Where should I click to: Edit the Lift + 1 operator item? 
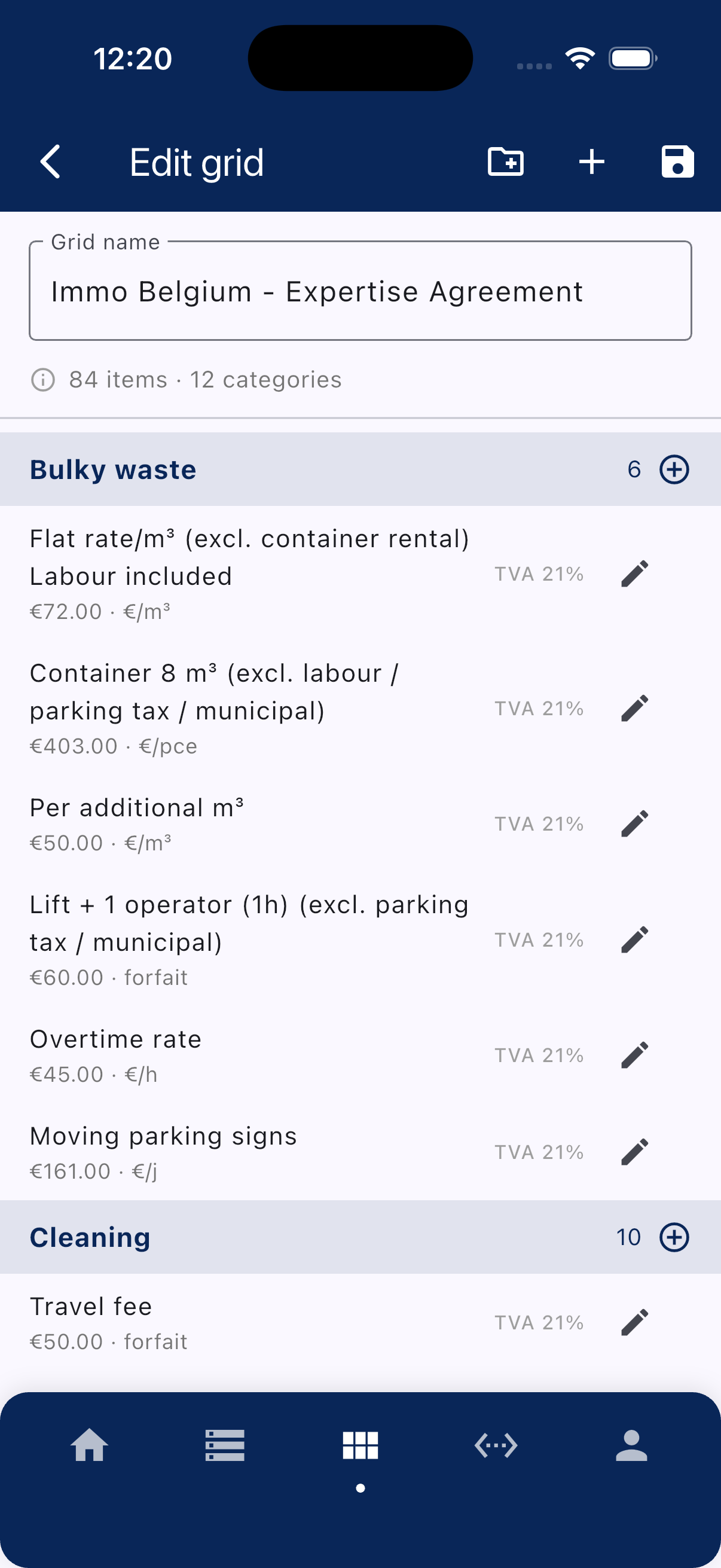pyautogui.click(x=634, y=940)
